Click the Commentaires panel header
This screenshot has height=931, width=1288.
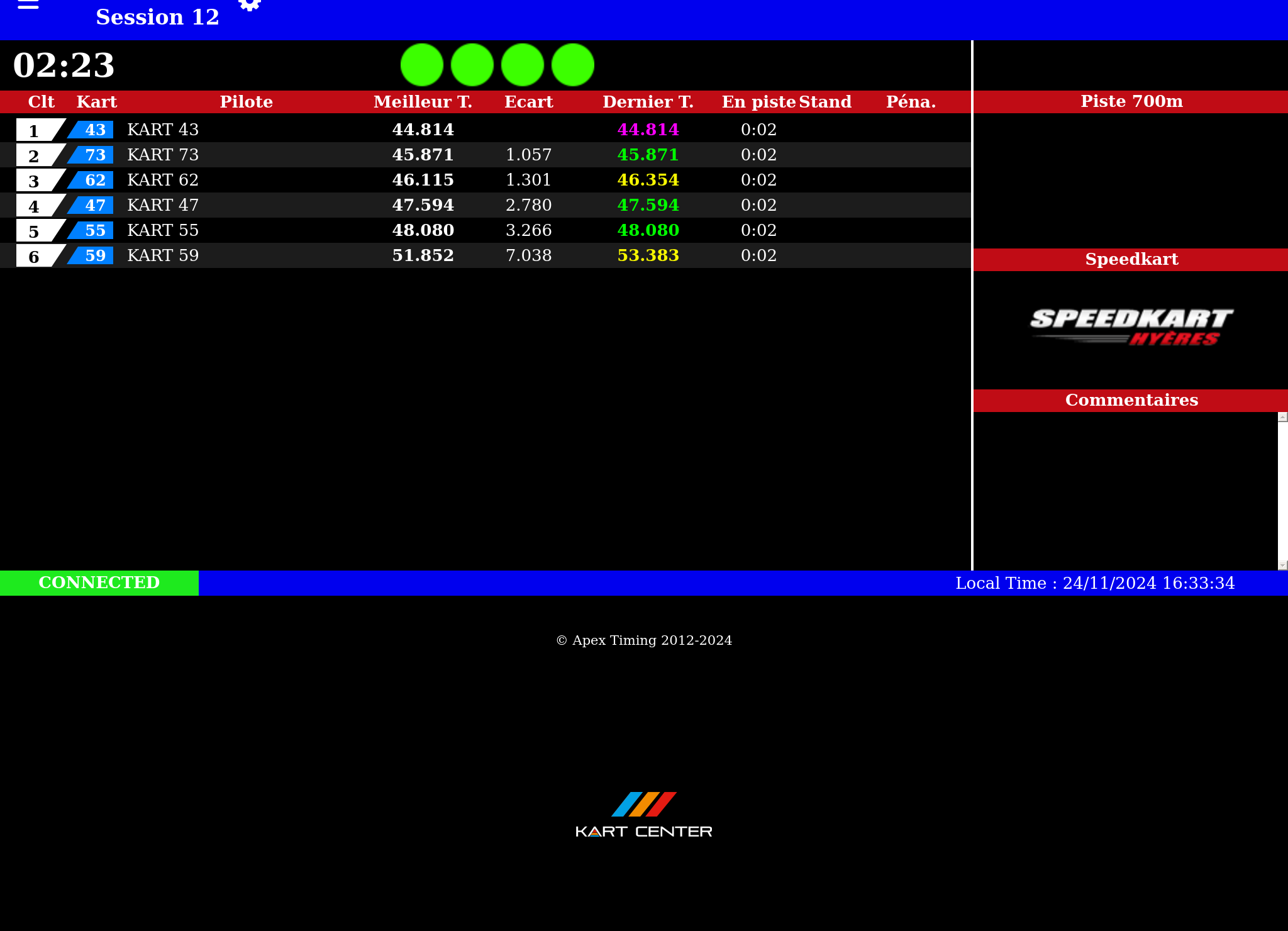pos(1131,400)
